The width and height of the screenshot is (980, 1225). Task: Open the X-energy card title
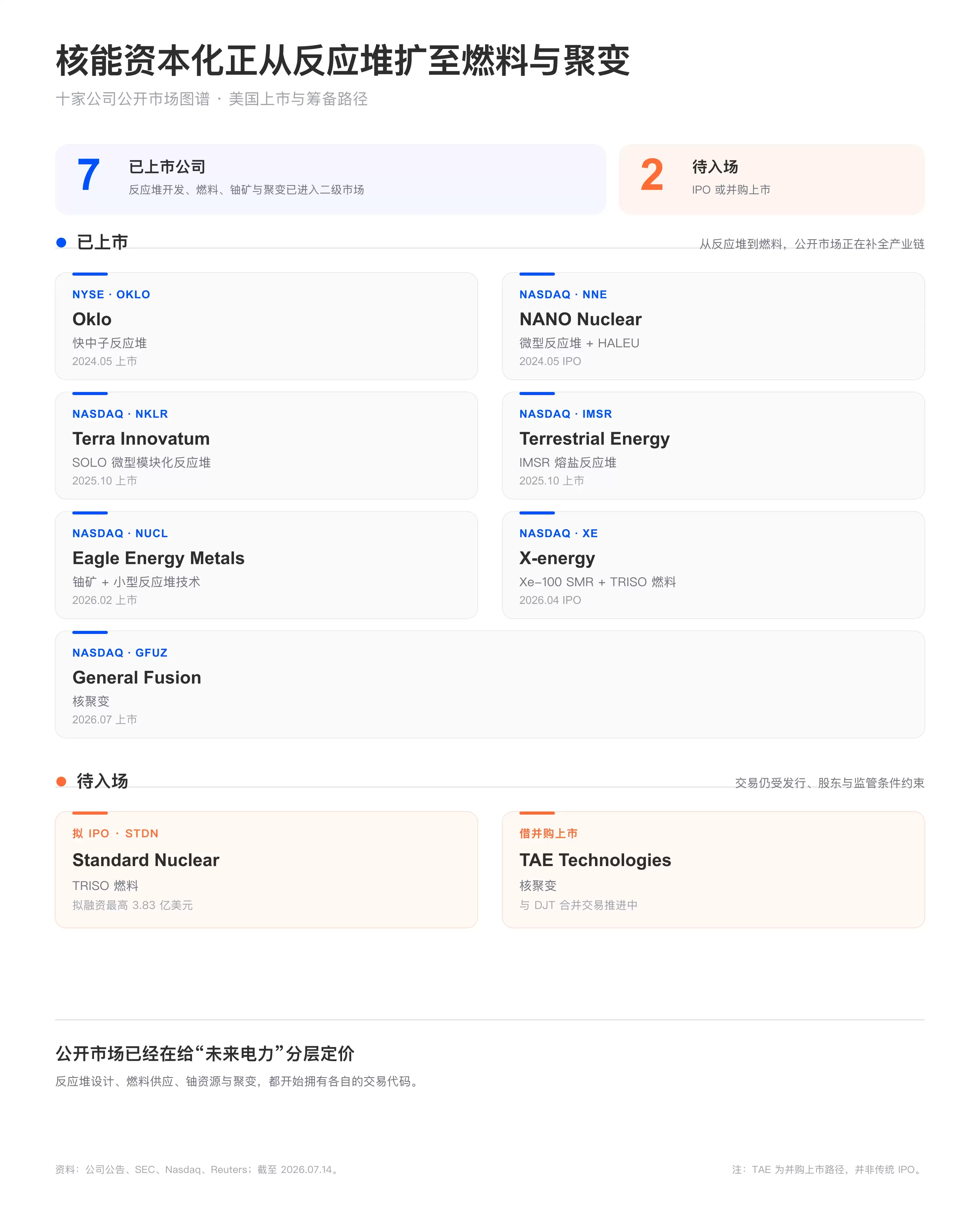click(557, 558)
